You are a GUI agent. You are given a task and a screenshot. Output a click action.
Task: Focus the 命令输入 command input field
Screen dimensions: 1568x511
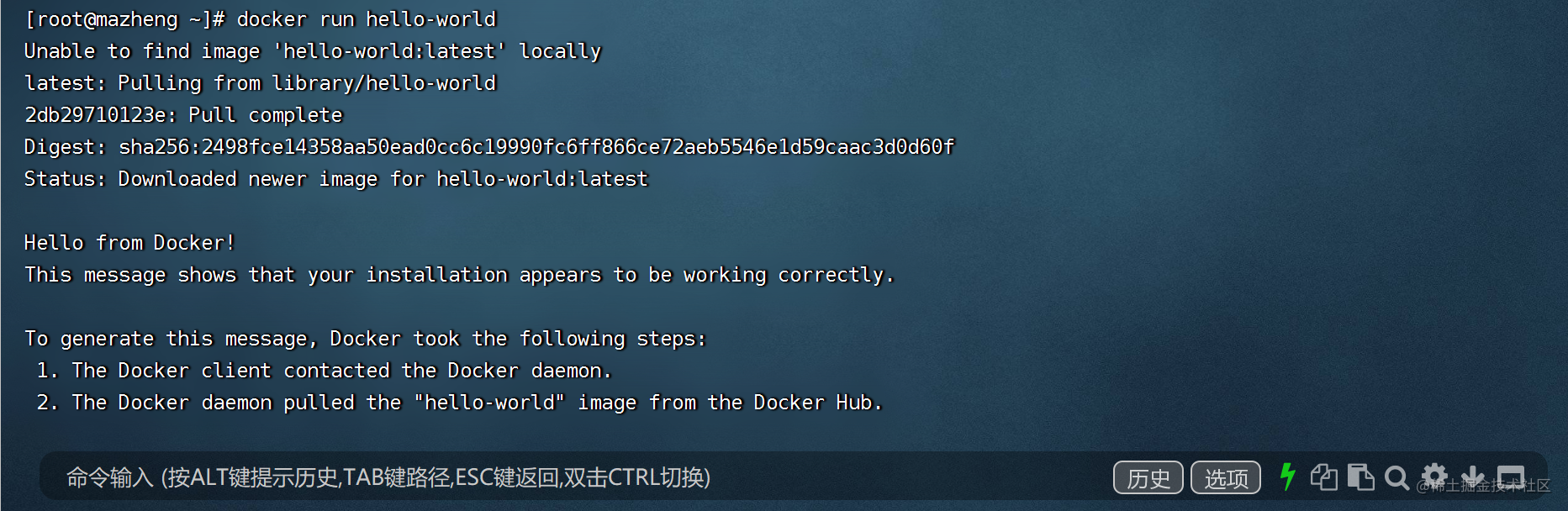tap(504, 477)
